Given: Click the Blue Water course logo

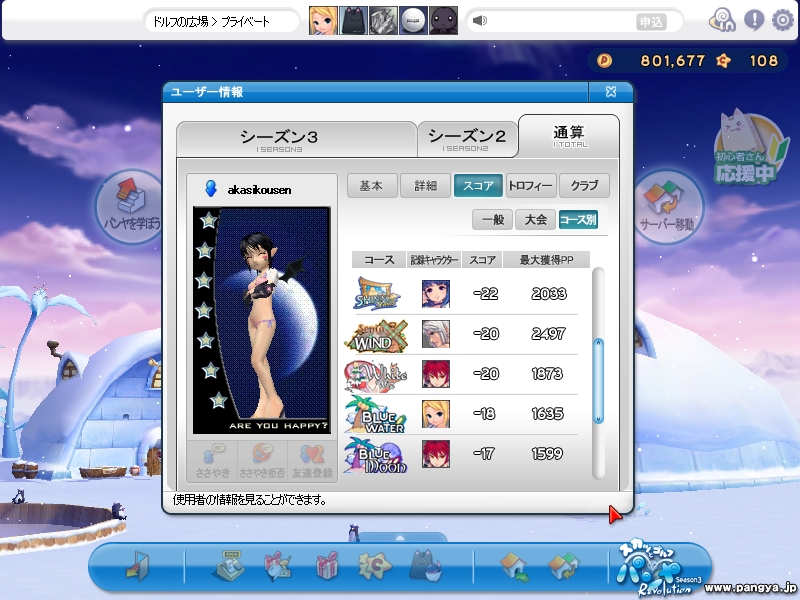Looking at the screenshot, I should click(376, 414).
